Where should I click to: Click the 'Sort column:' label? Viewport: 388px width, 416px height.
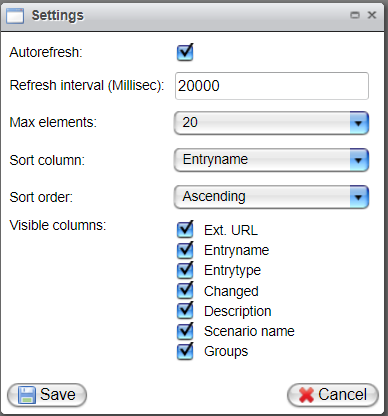coord(47,160)
